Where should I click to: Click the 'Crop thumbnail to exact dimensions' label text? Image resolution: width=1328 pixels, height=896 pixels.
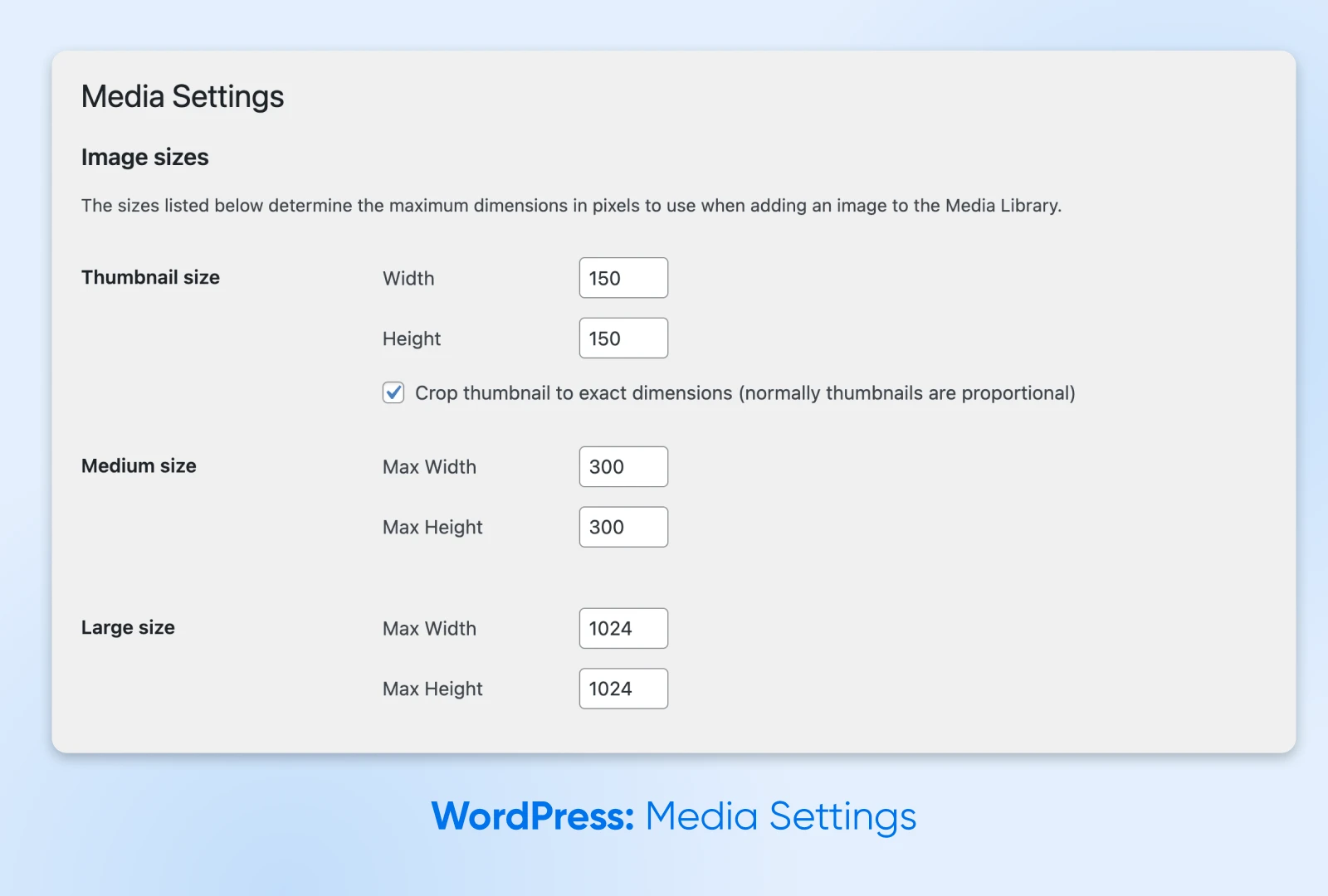pos(745,393)
